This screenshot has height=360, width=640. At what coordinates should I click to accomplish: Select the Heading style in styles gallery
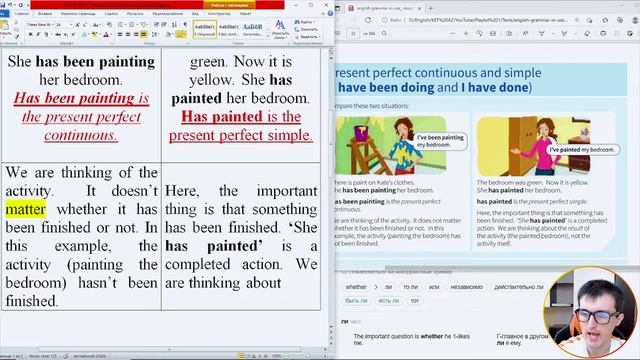(x=252, y=29)
